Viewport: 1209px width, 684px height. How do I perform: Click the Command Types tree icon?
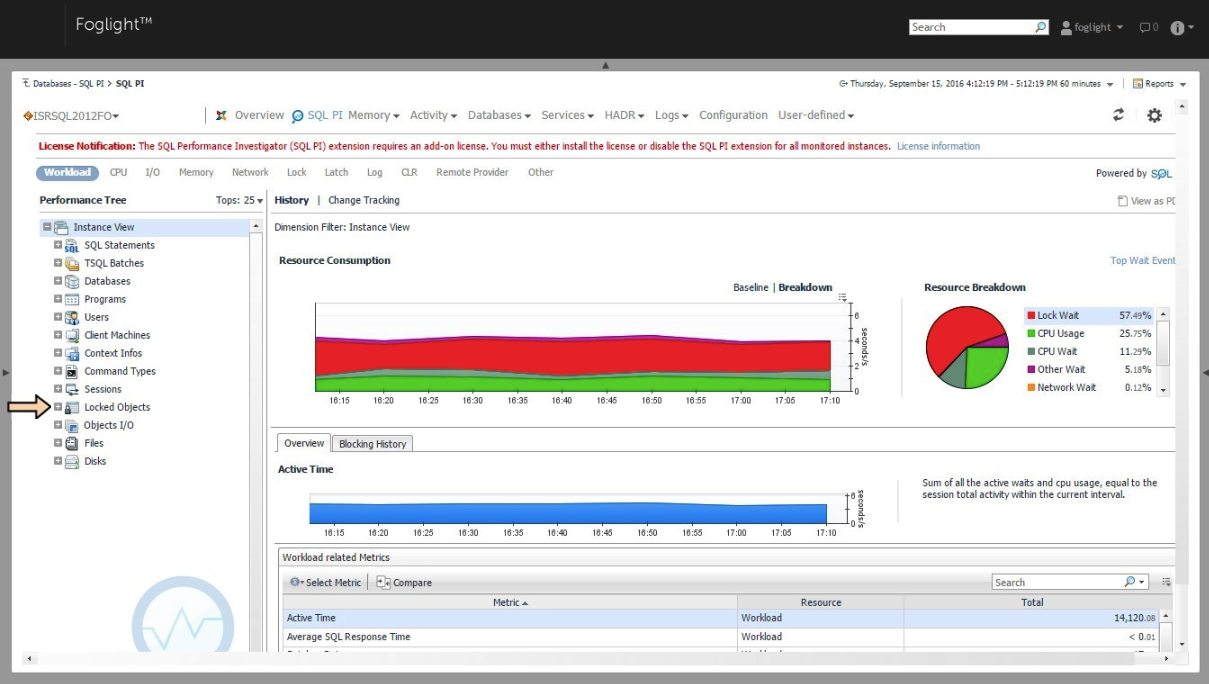pos(72,371)
